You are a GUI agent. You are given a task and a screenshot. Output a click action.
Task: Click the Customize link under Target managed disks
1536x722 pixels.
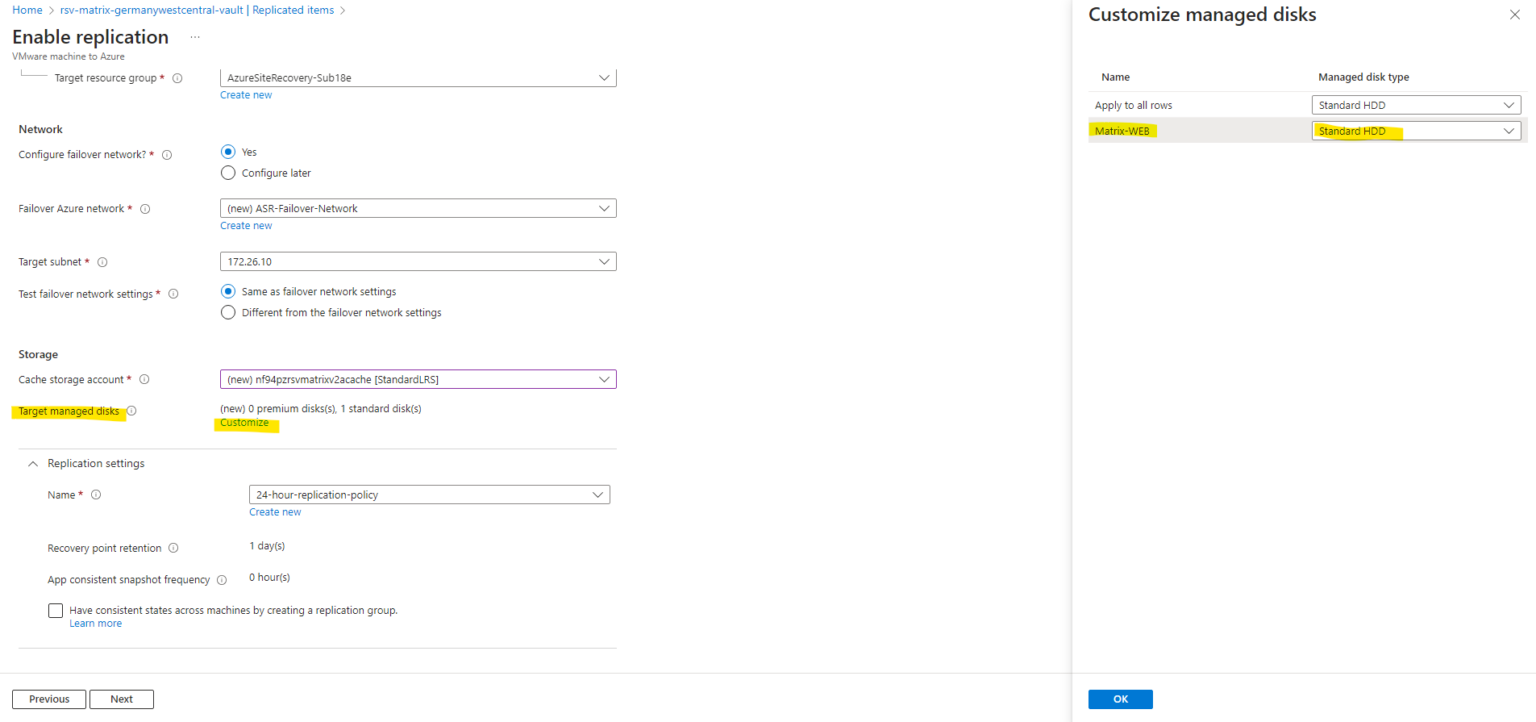coord(245,422)
